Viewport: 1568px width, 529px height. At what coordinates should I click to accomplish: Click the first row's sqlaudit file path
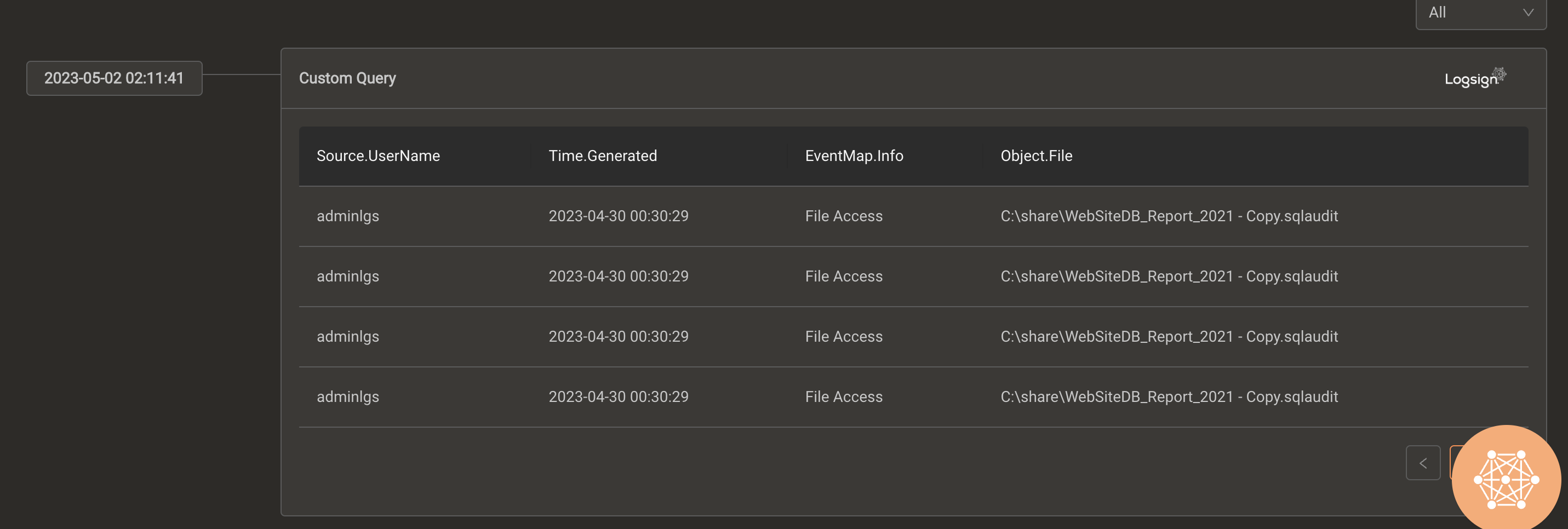pos(1169,216)
